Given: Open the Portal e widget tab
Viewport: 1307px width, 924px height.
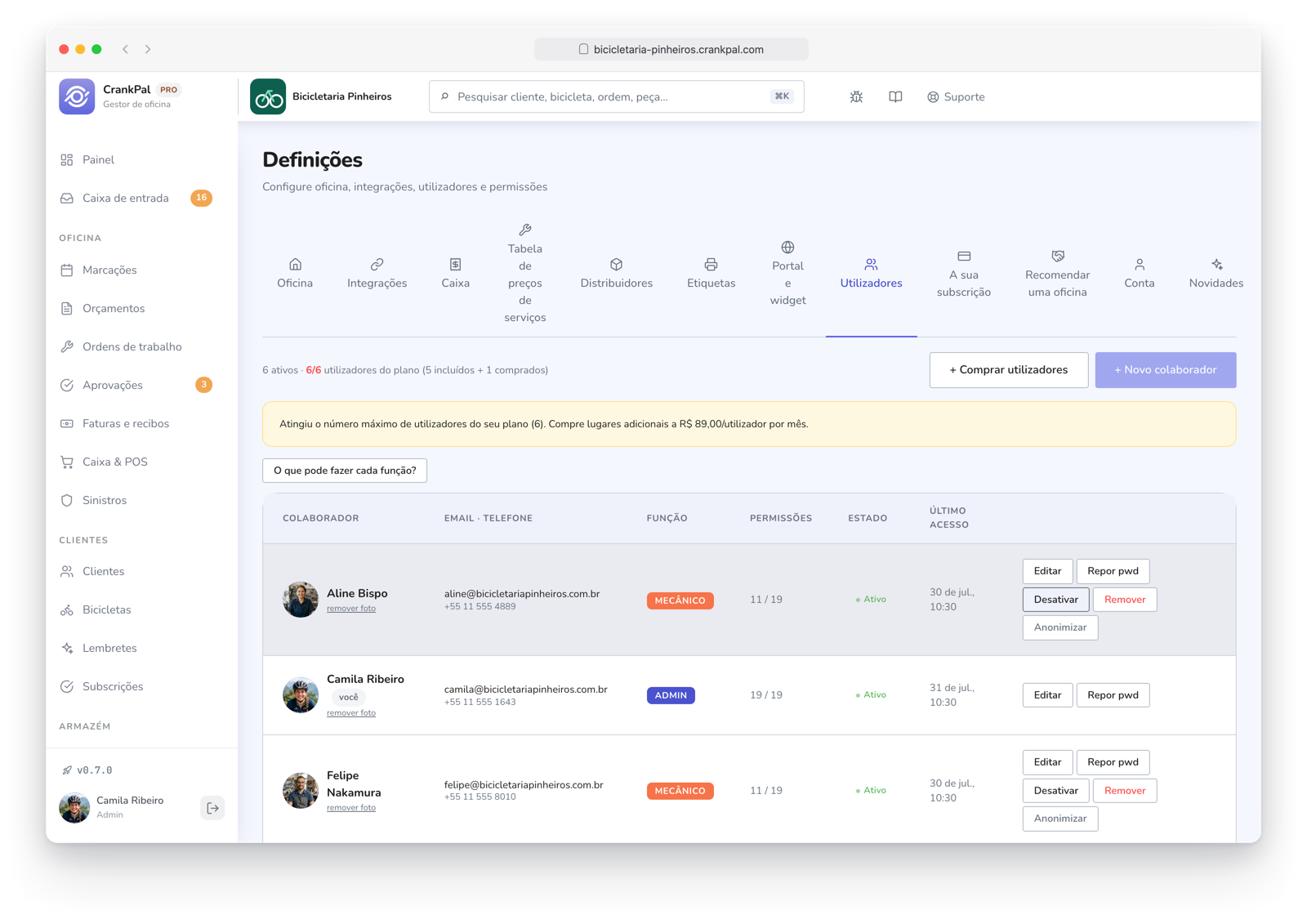Looking at the screenshot, I should click(x=787, y=274).
